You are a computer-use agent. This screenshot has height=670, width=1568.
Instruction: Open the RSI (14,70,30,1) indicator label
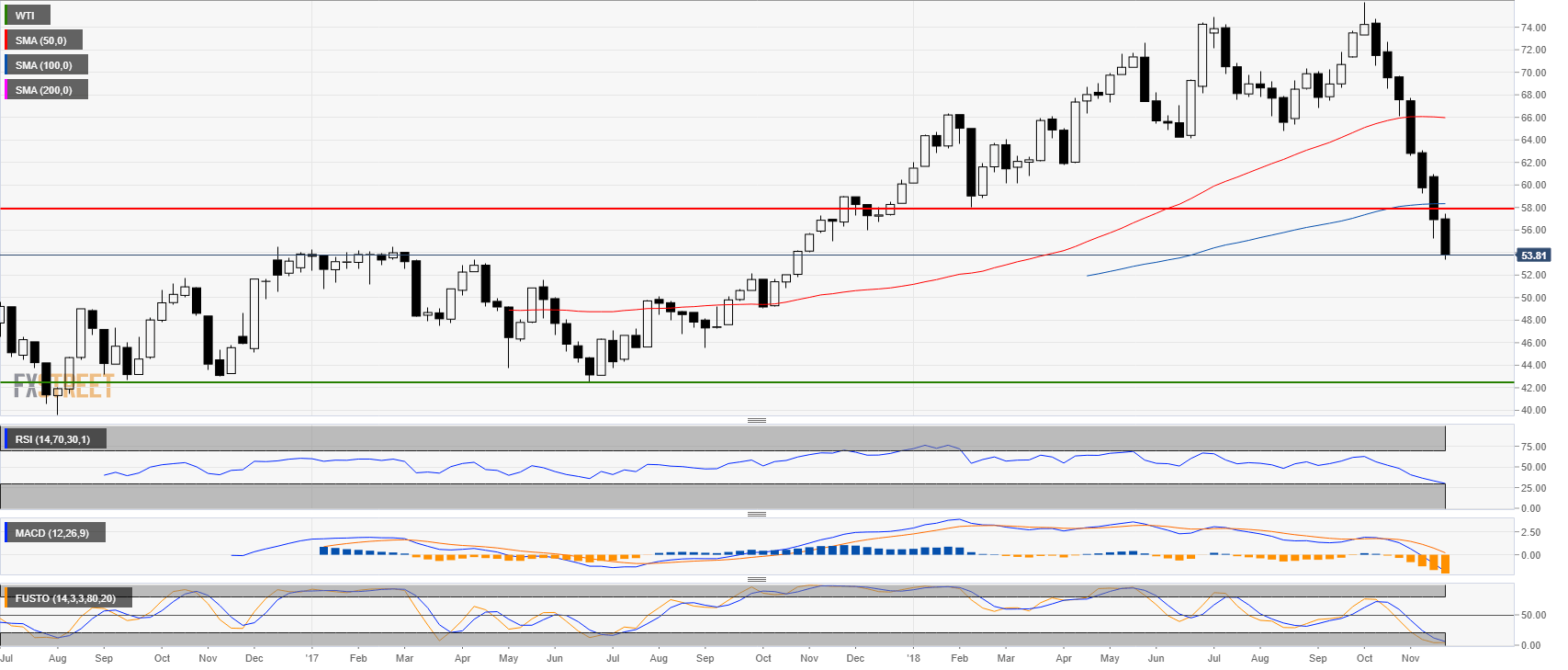(x=53, y=439)
